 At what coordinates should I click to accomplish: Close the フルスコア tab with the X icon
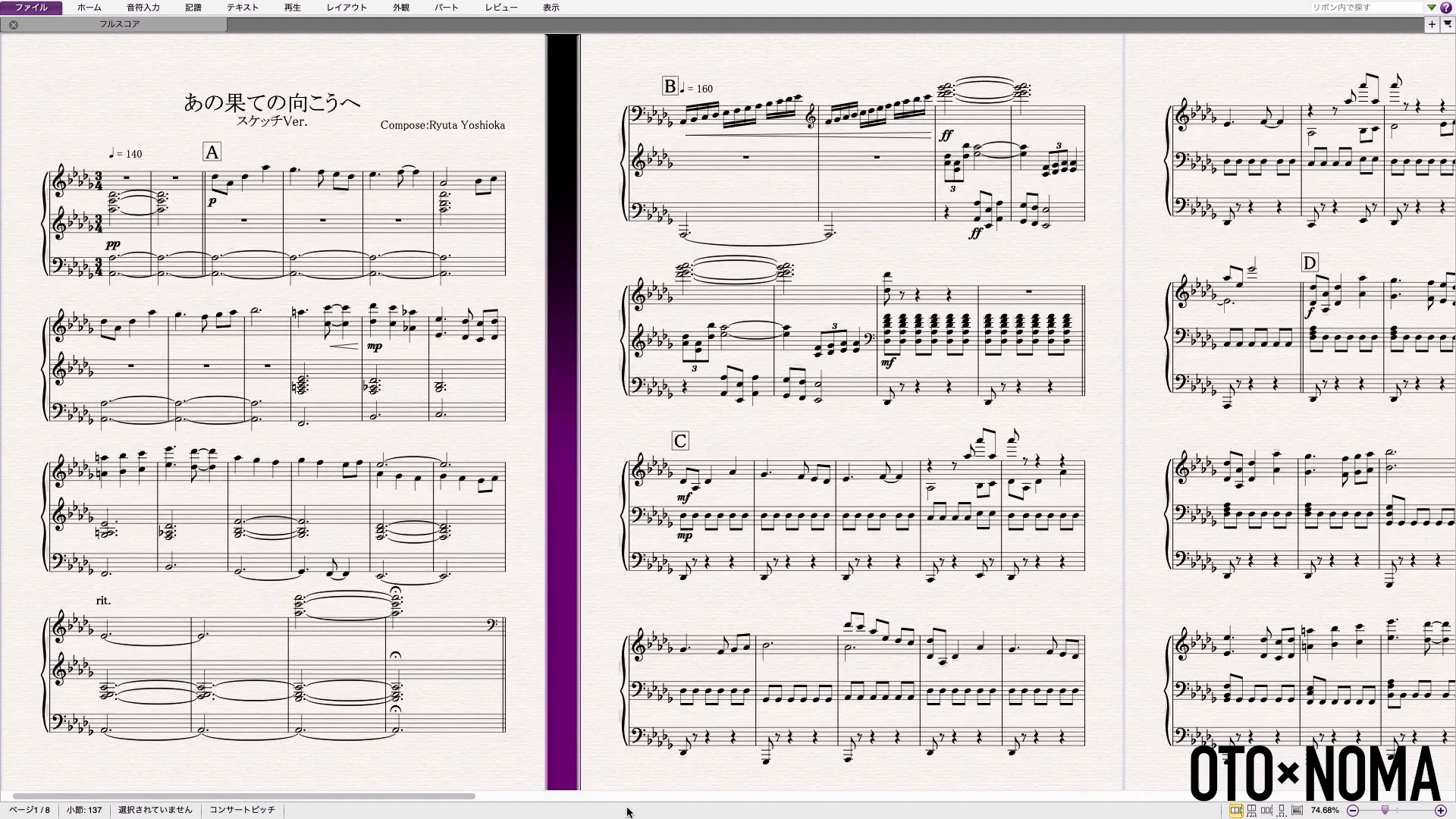click(13, 25)
